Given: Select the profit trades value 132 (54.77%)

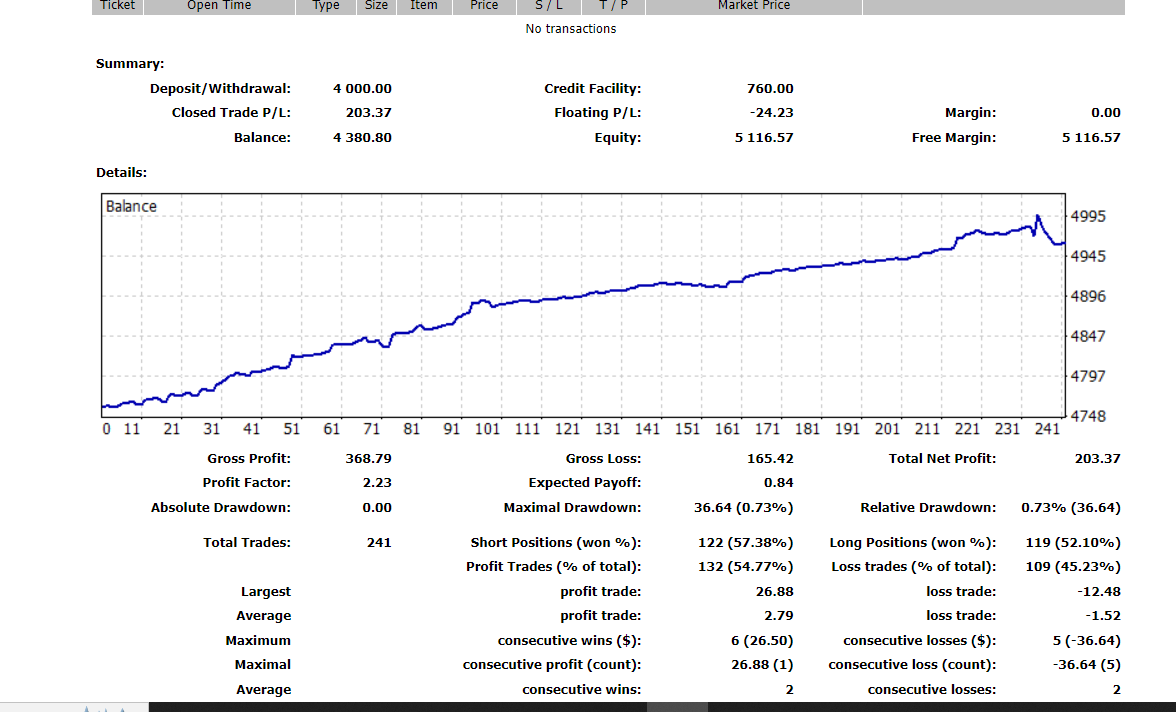Looking at the screenshot, I should (x=746, y=566).
